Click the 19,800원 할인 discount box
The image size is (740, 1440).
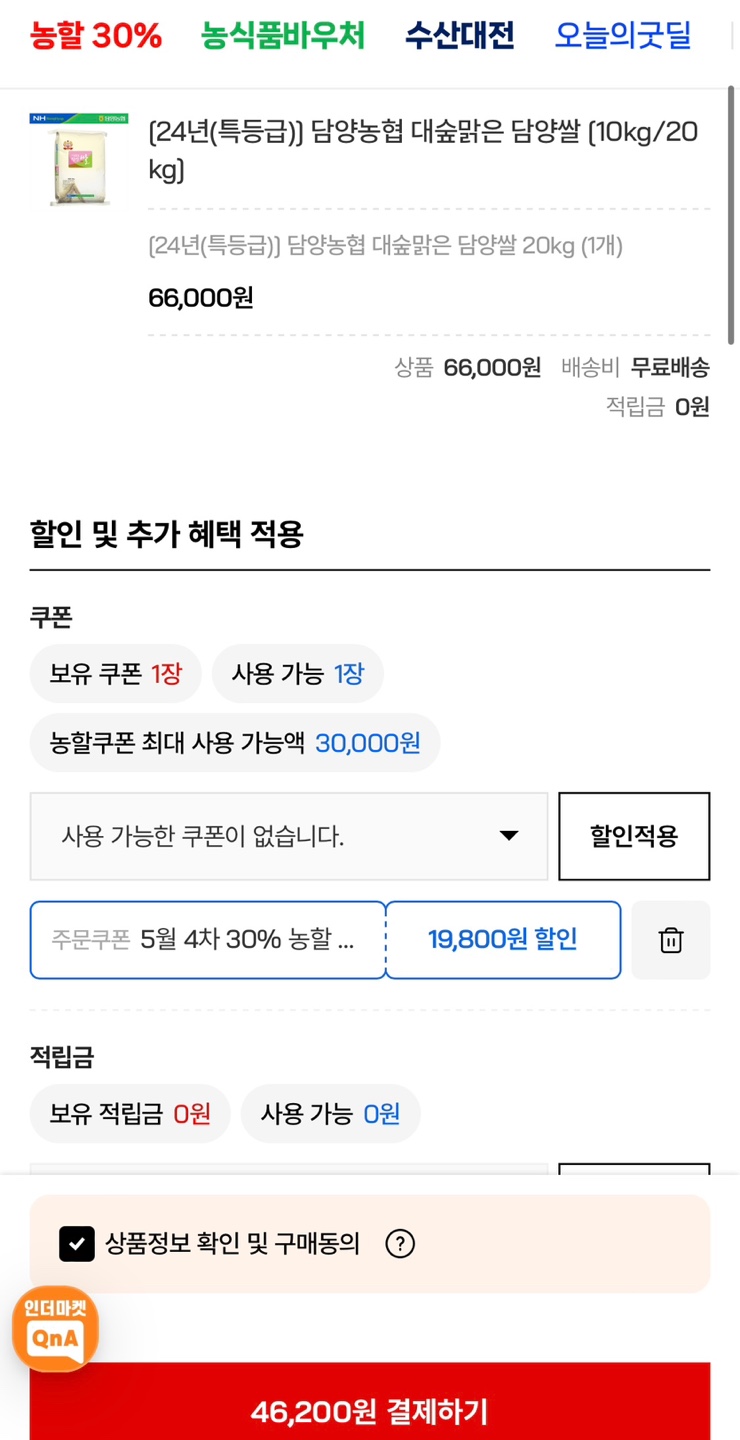pyautogui.click(x=503, y=940)
